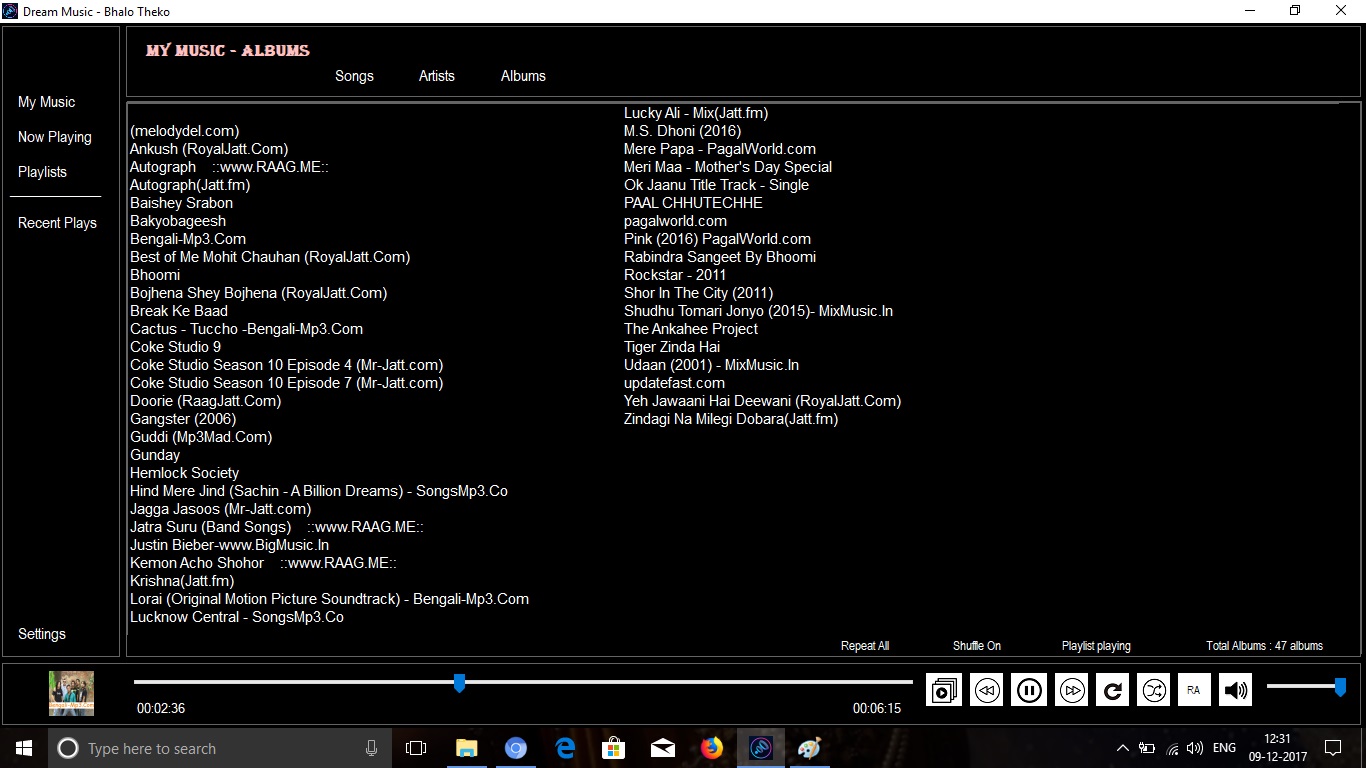Open the Songs tab
Screen dimensions: 1366x768
pyautogui.click(x=354, y=75)
